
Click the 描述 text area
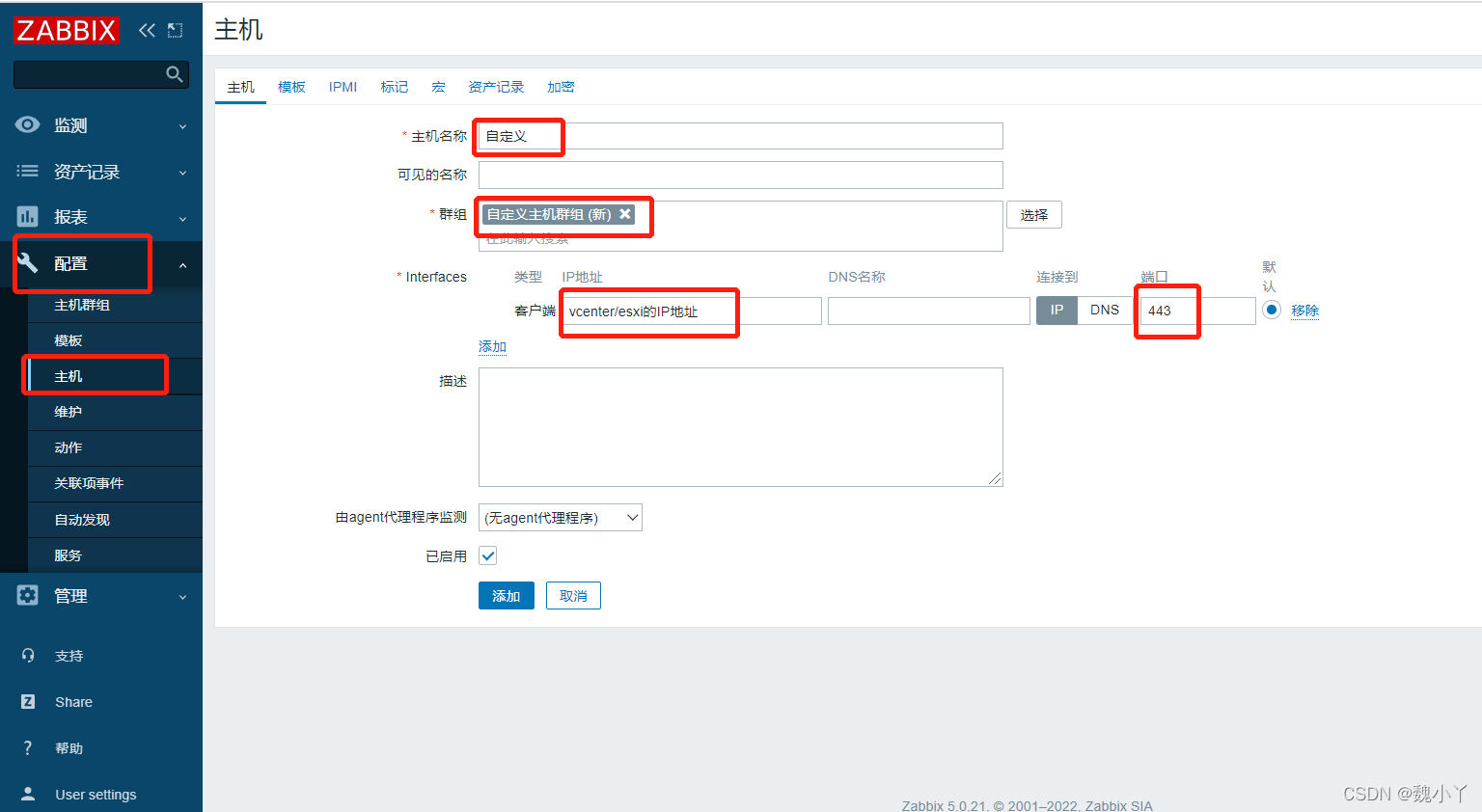741,427
